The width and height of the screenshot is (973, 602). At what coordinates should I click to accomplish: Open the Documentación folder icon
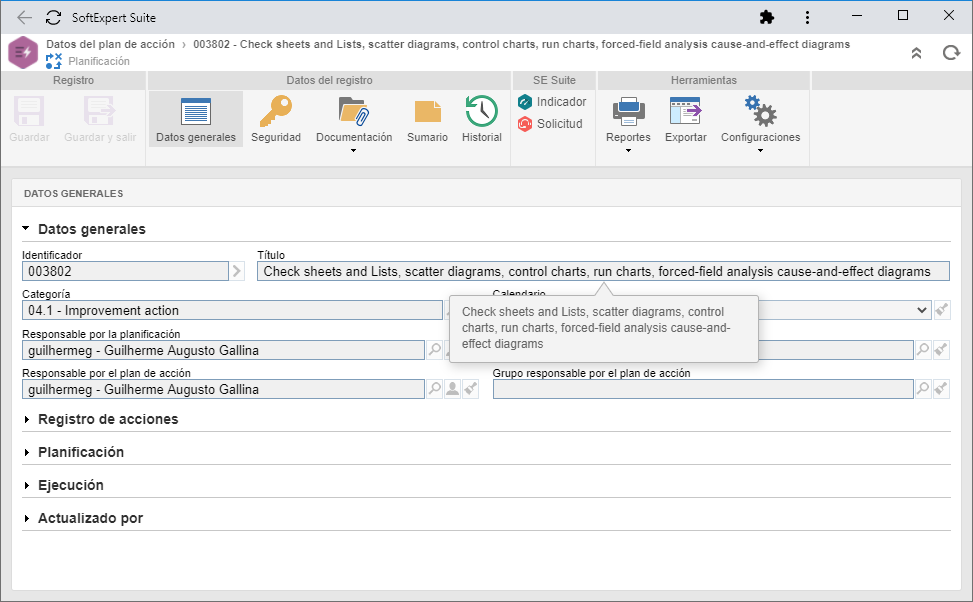coord(354,112)
